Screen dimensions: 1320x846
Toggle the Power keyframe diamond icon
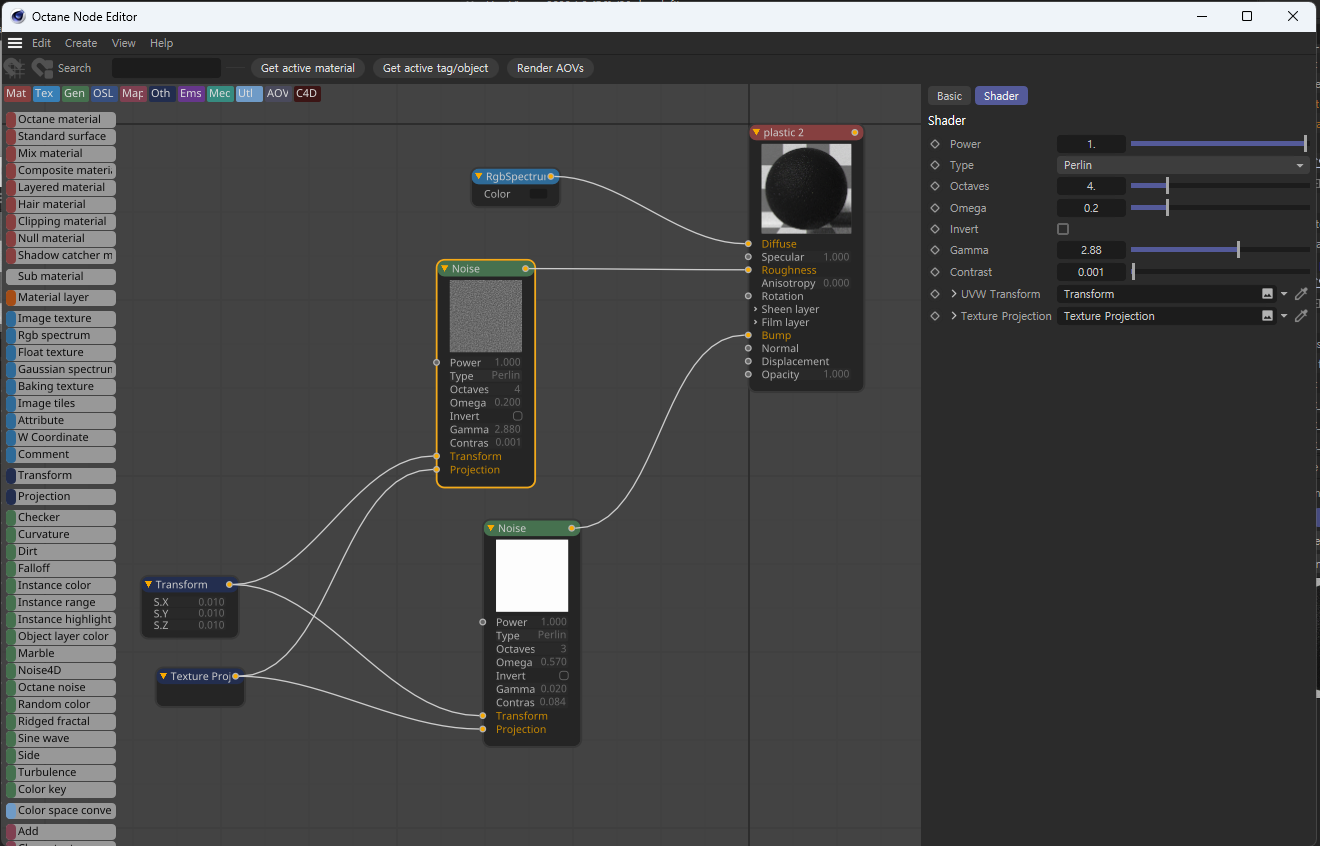pos(935,144)
